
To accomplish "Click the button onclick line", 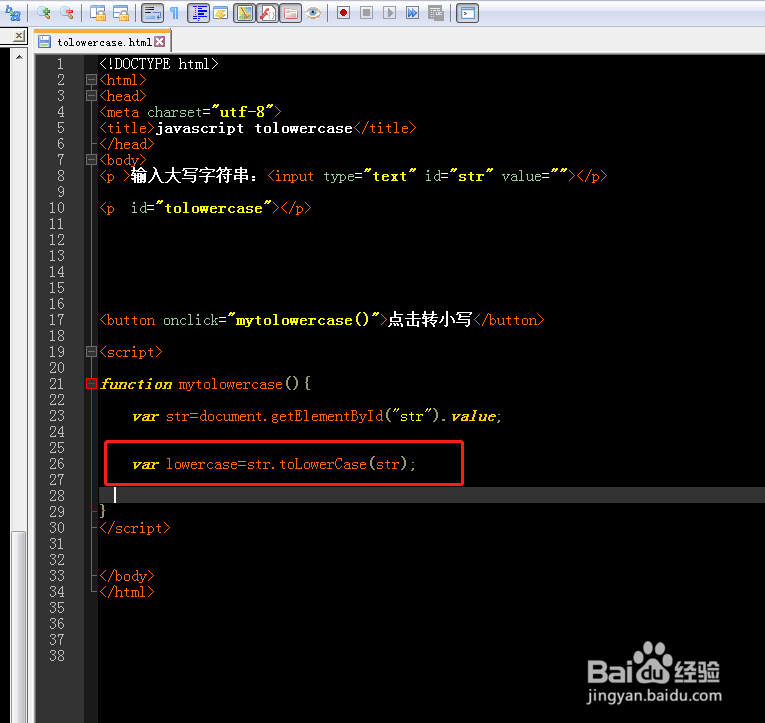I will coord(322,320).
